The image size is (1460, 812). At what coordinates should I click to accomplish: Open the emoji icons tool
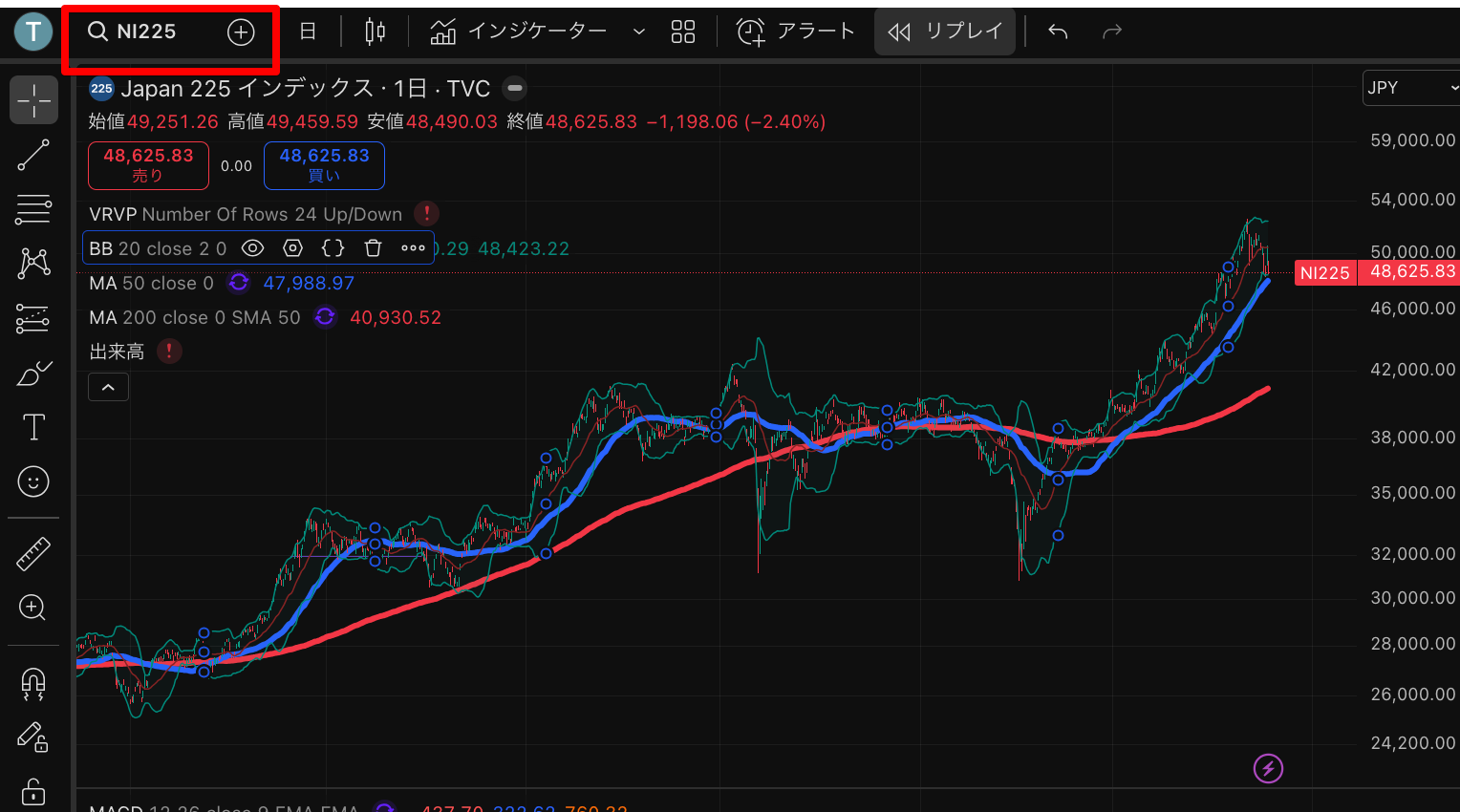tap(33, 481)
